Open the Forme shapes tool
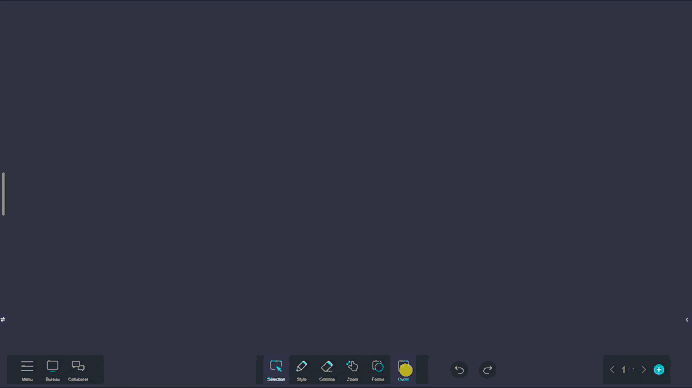Image resolution: width=692 pixels, height=388 pixels. coord(378,369)
